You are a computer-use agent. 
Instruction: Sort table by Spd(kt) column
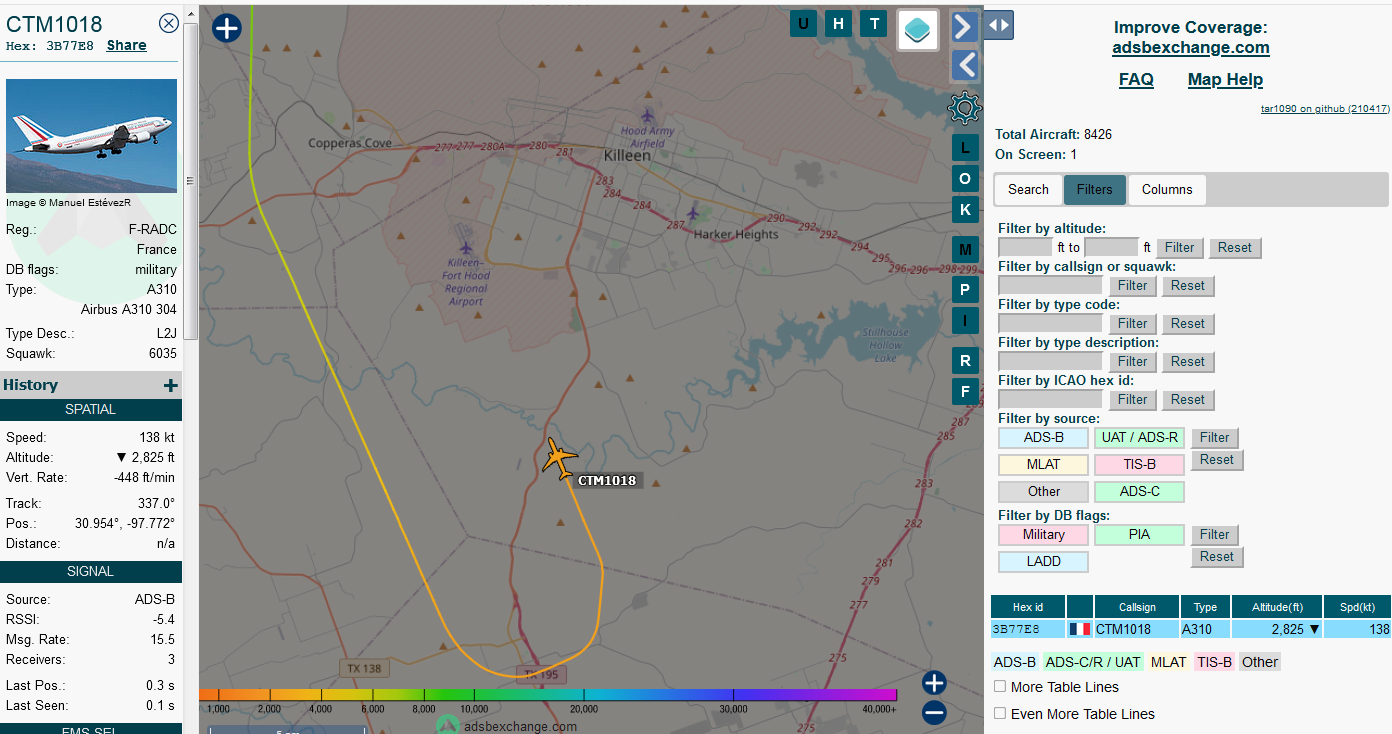(1357, 607)
